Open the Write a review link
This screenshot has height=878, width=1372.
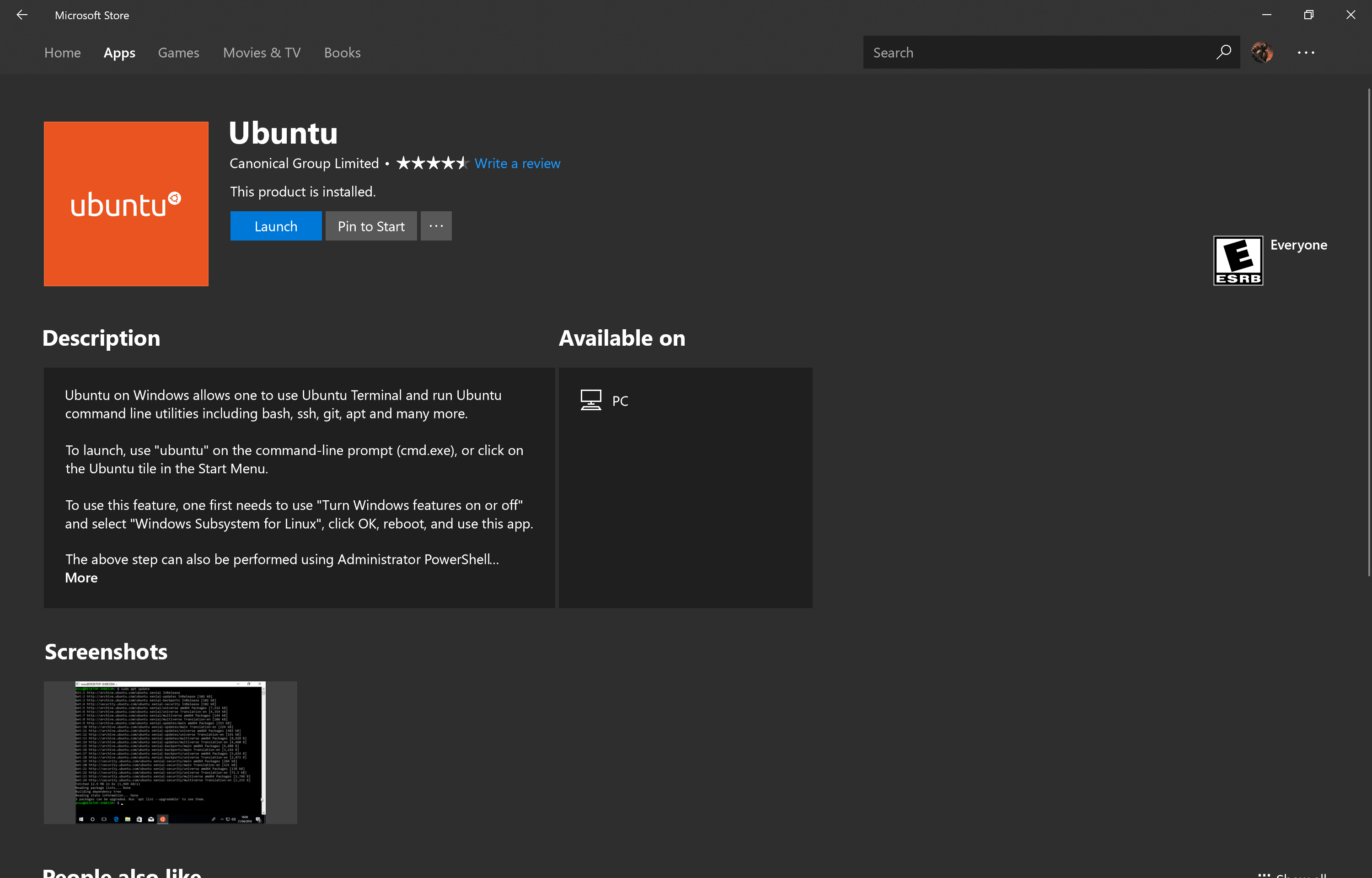pos(518,164)
